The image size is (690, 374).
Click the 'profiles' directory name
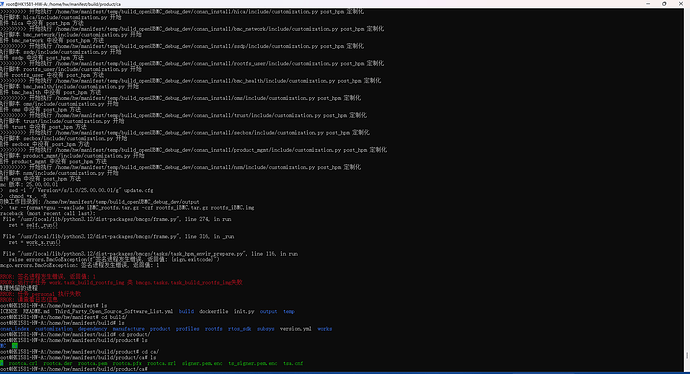[x=187, y=329]
